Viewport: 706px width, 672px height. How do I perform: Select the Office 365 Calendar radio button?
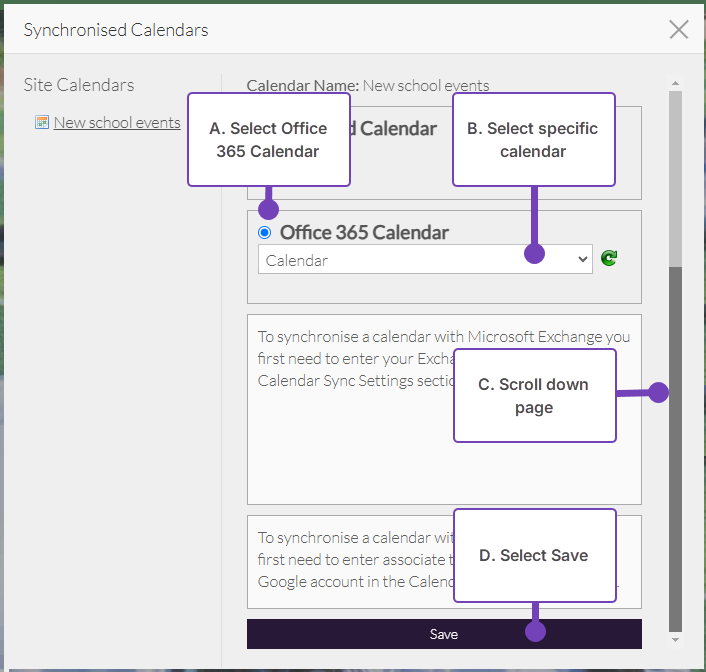(264, 233)
